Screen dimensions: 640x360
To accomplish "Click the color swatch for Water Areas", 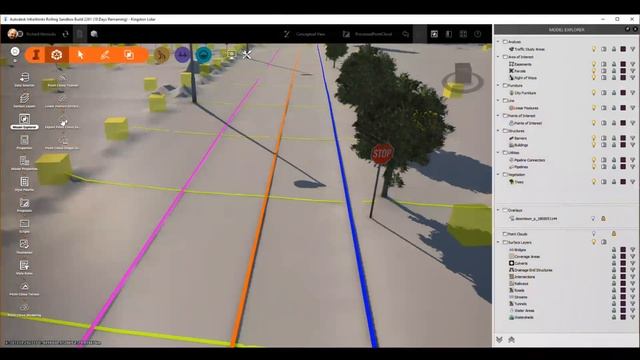I will 623,311.
